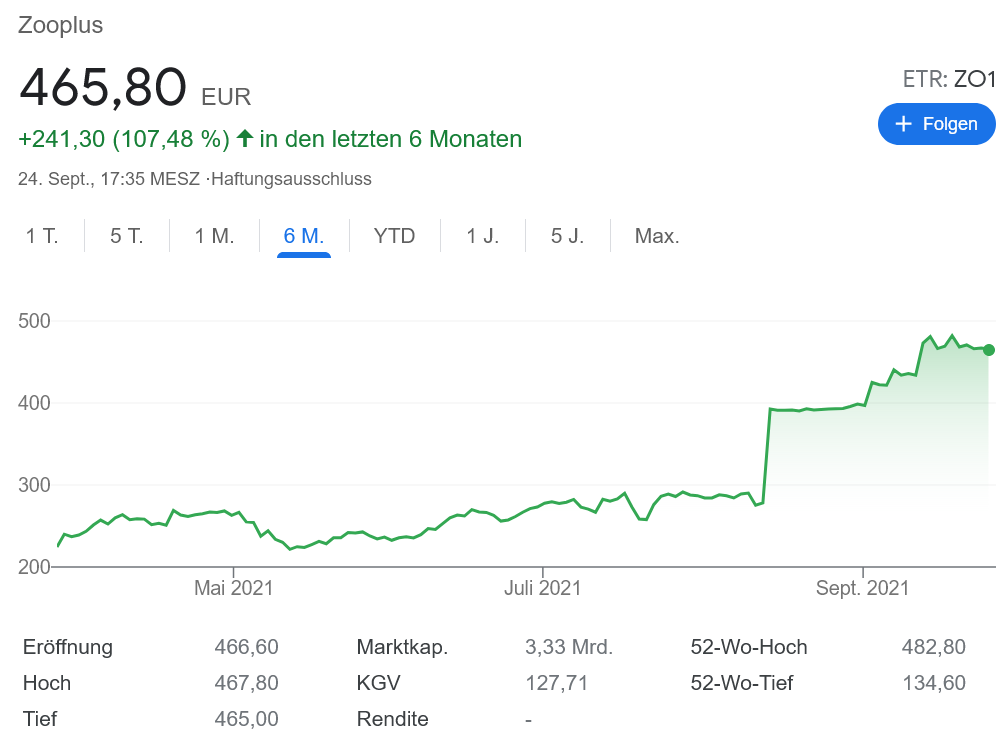
Task: Click the 465,80 current price
Action: pyautogui.click(x=103, y=87)
